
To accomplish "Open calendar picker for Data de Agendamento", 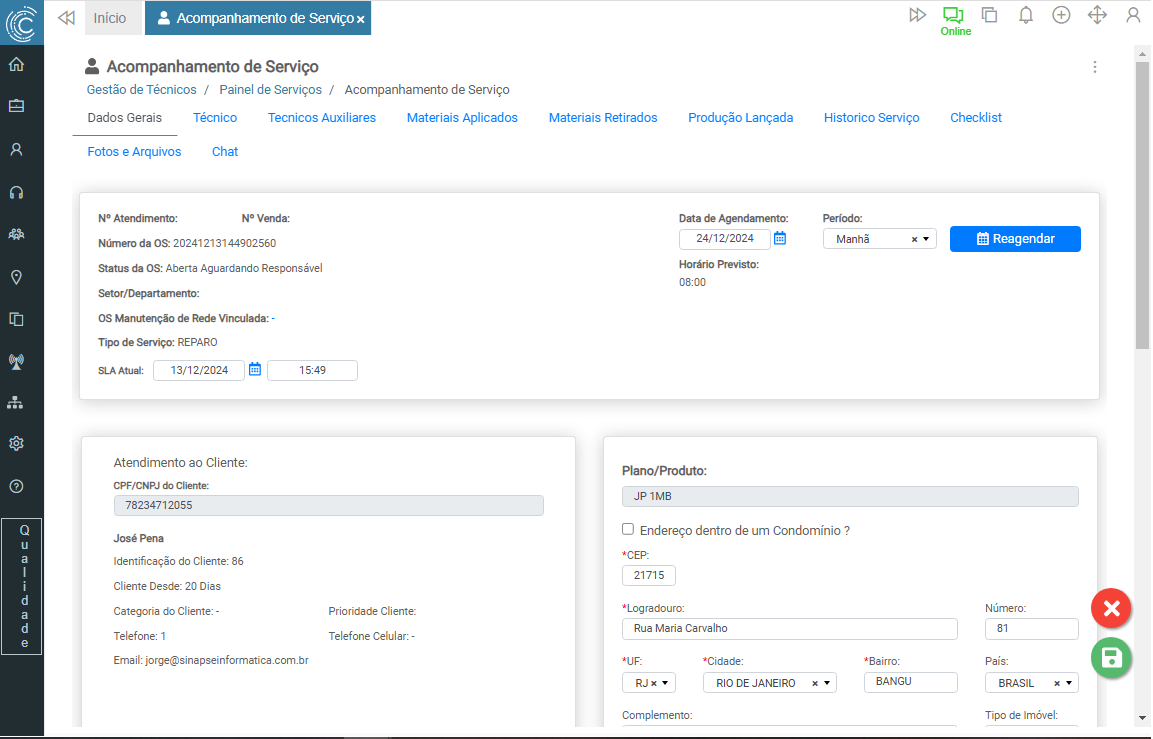I will [780, 239].
